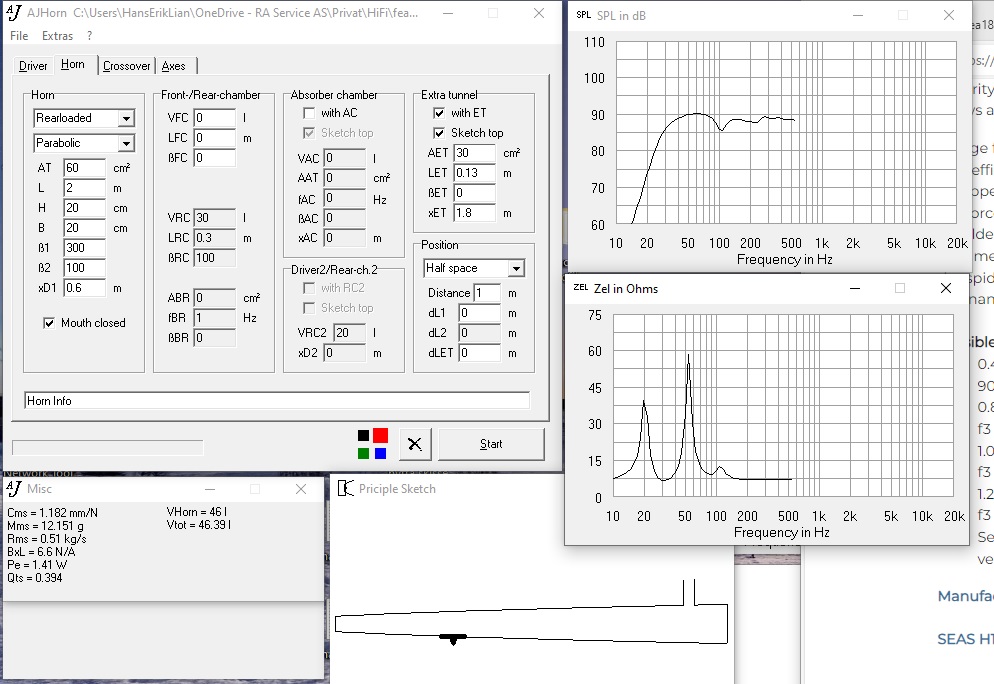The width and height of the screenshot is (994, 684).
Task: Select the Horn tab
Action: (73, 64)
